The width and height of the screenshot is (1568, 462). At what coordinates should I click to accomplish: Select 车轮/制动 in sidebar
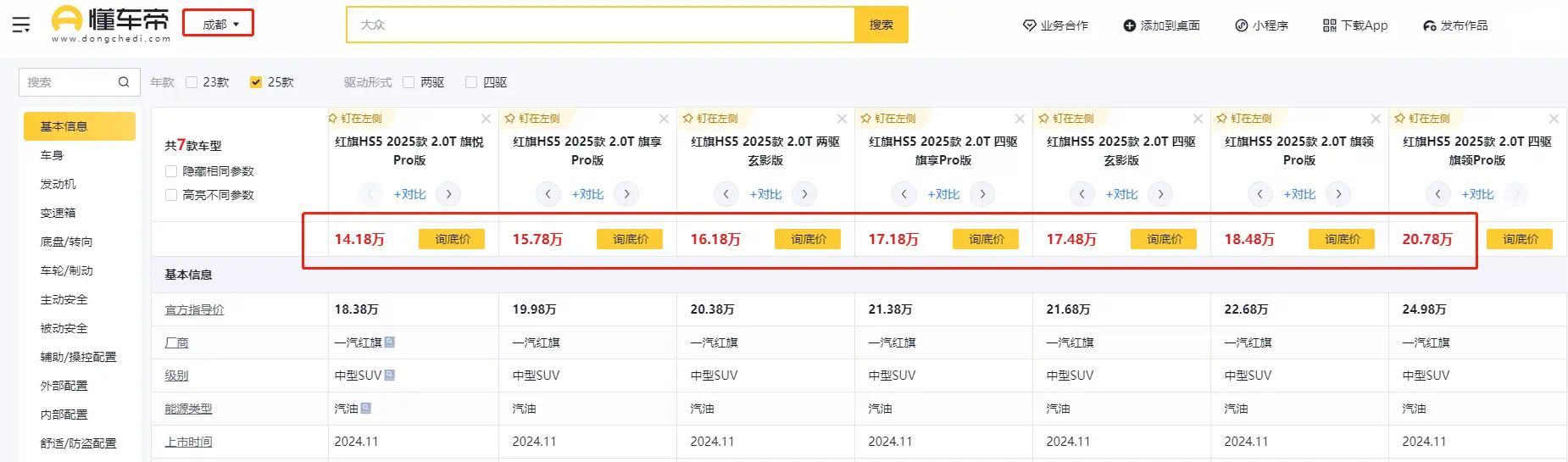tap(66, 270)
